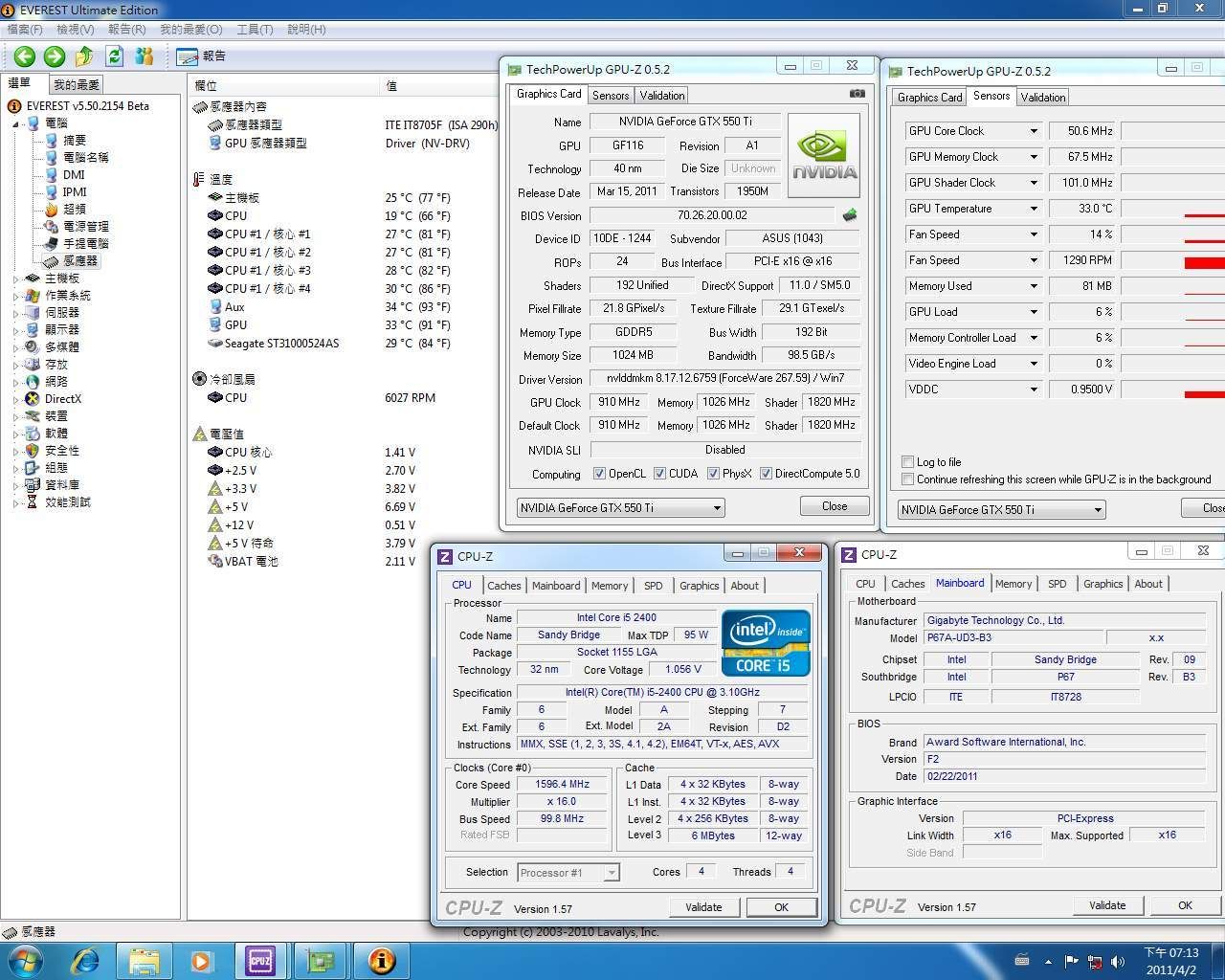The width and height of the screenshot is (1225, 980).
Task: Click OK button in right CPU-Z
Action: pos(1186,905)
